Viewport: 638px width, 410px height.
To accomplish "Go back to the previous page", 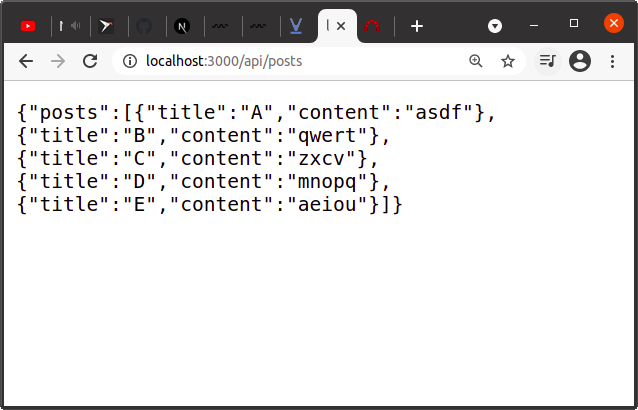I will [26, 62].
